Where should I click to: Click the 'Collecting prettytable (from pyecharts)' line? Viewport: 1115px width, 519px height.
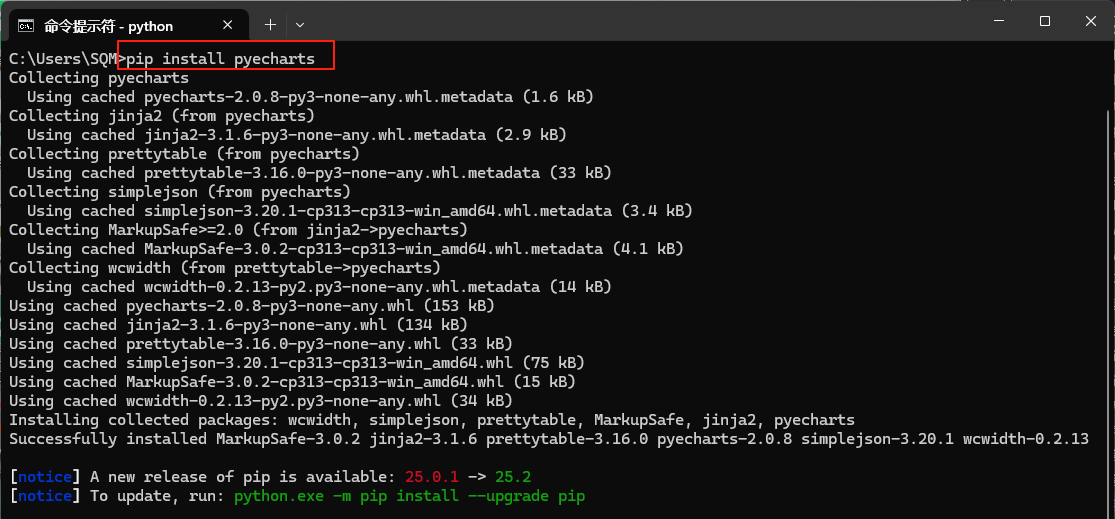tap(184, 154)
